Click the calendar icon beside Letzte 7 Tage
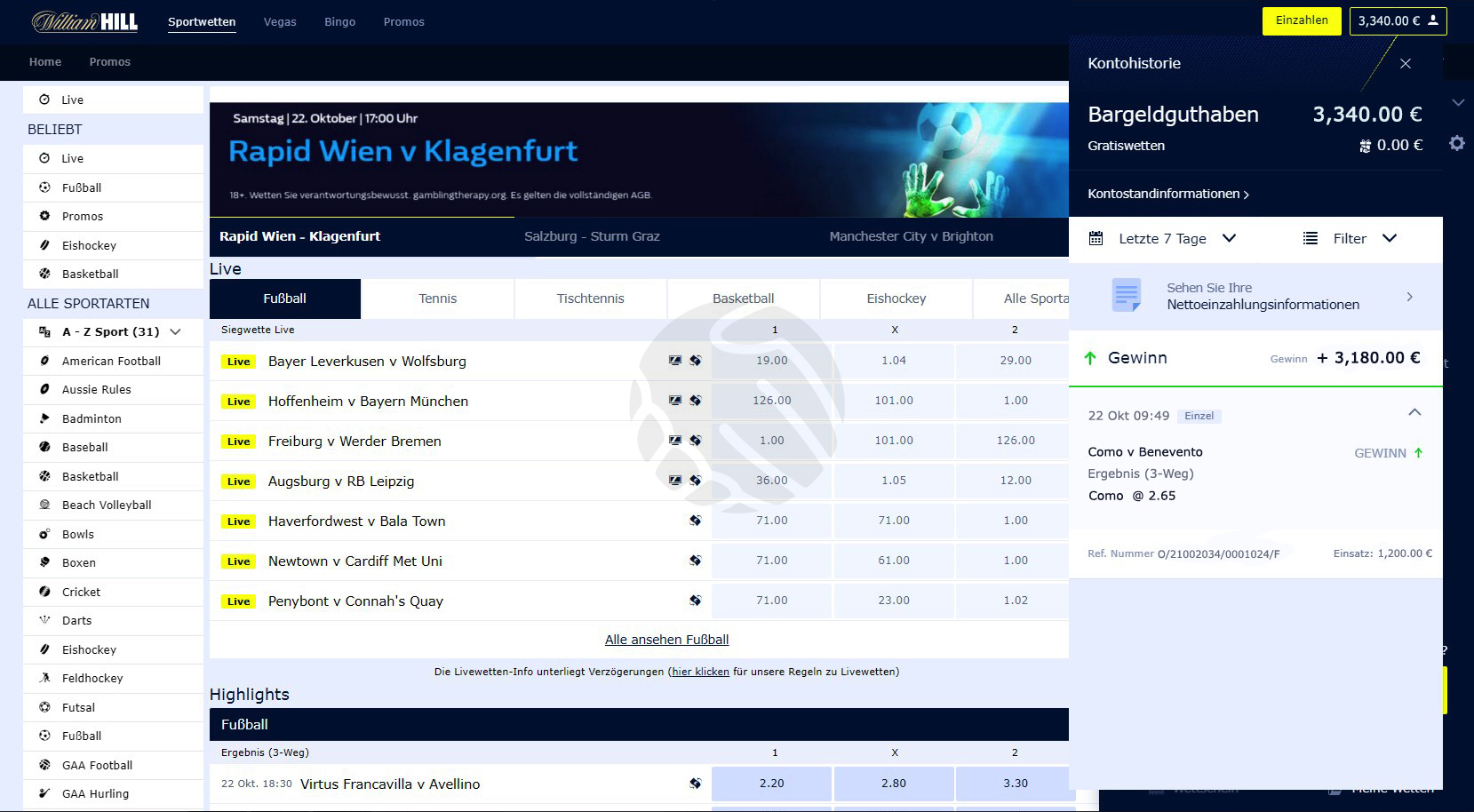This screenshot has height=812, width=1474. pyautogui.click(x=1096, y=238)
